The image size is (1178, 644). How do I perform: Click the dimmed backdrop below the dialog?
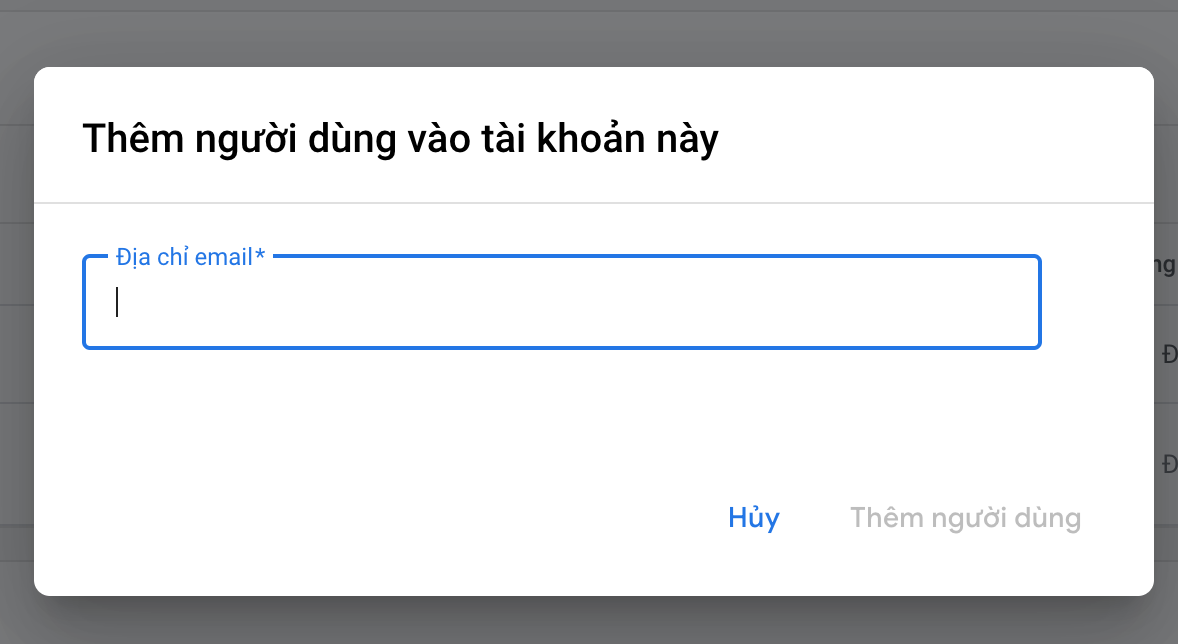tap(589, 622)
